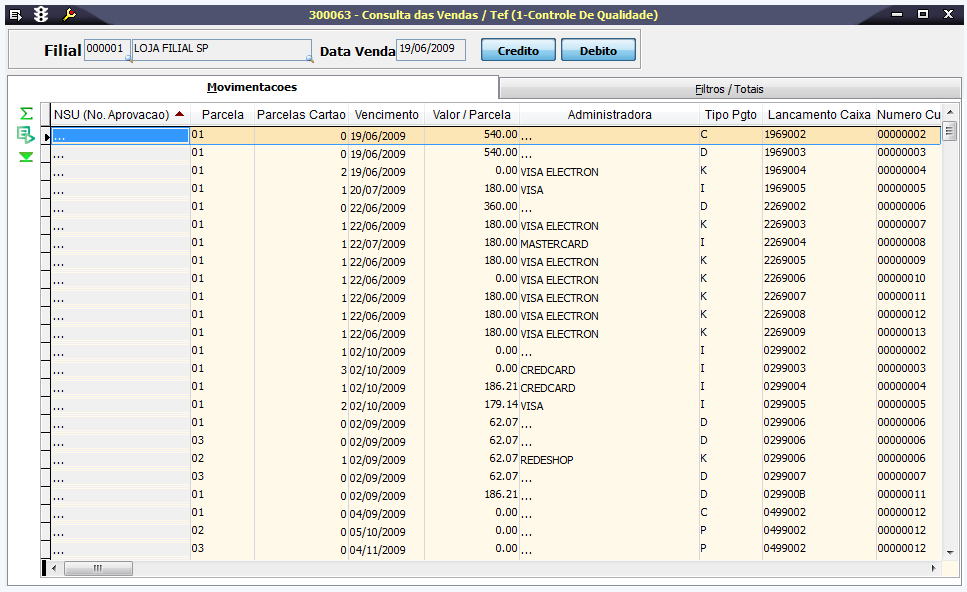This screenshot has height=592, width=967.
Task: Select the row selector of the MASTERCARD row
Action: click(x=46, y=244)
